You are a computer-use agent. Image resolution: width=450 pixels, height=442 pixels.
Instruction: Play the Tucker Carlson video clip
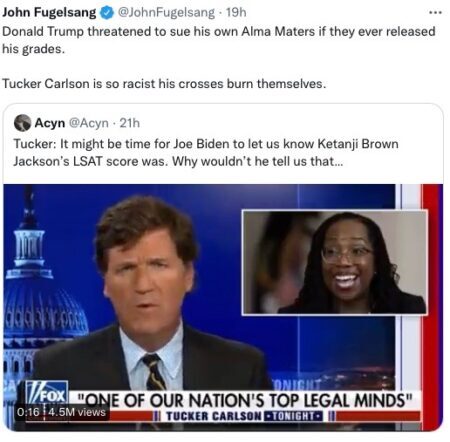223,307
